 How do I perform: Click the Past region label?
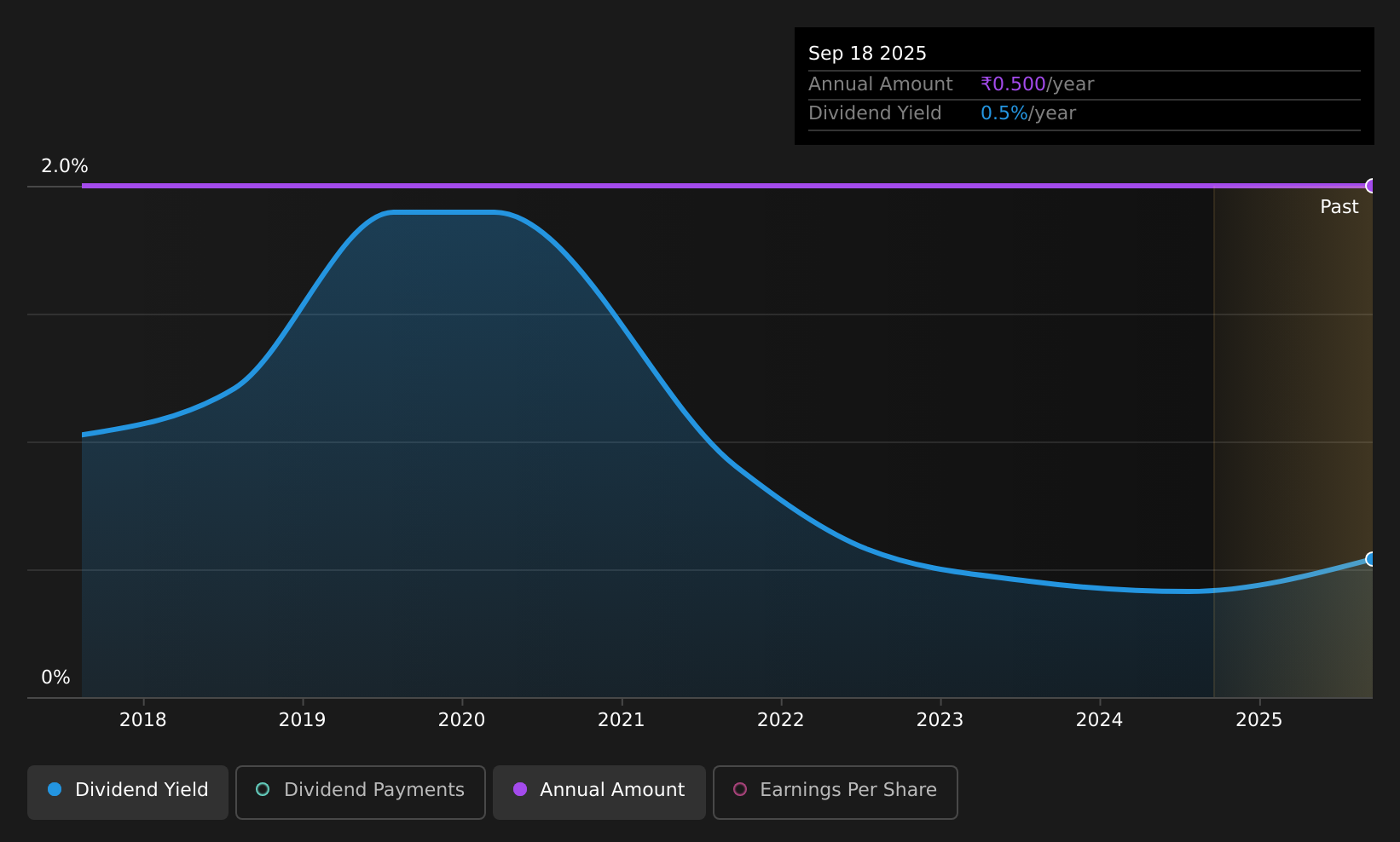1339,207
